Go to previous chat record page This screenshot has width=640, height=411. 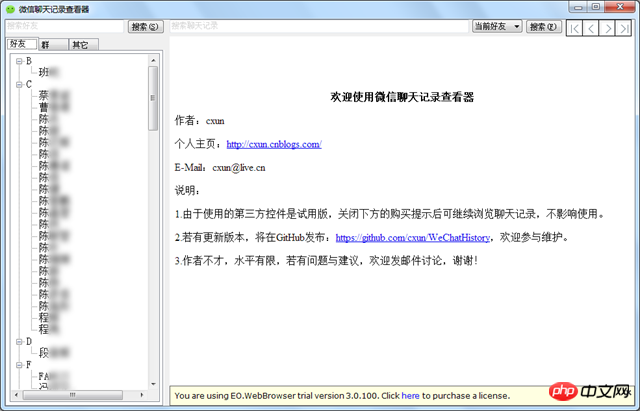(591, 28)
